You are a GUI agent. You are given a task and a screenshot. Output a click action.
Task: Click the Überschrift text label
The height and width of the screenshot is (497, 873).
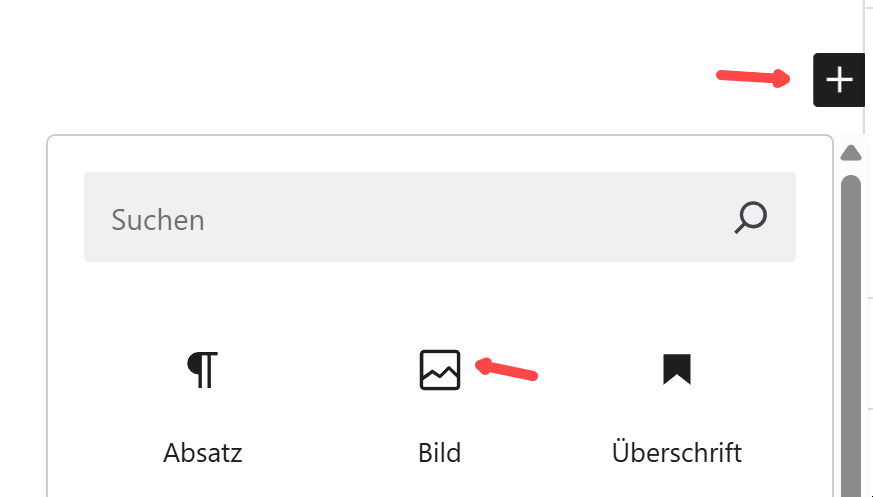[677, 453]
